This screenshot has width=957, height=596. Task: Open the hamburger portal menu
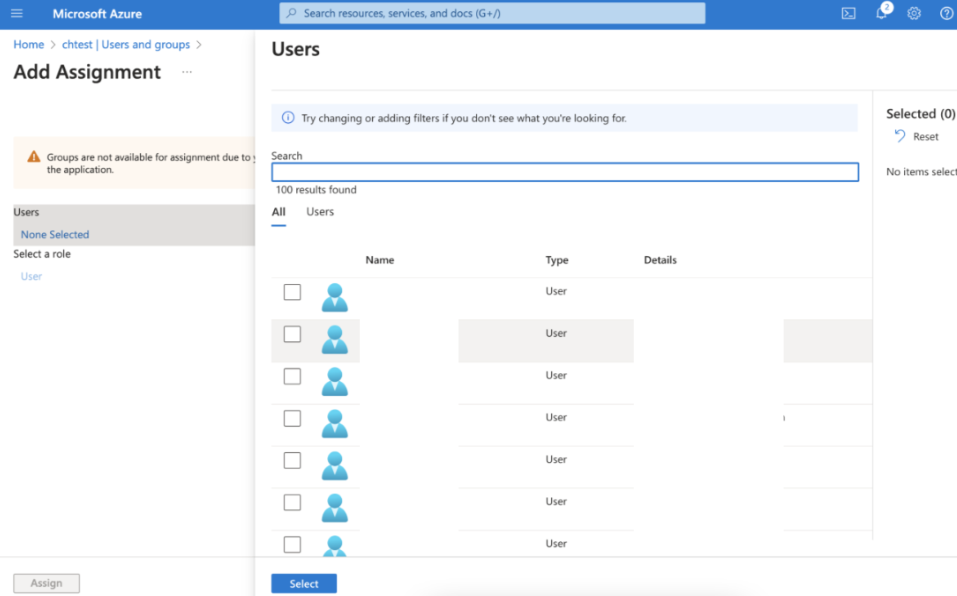16,13
